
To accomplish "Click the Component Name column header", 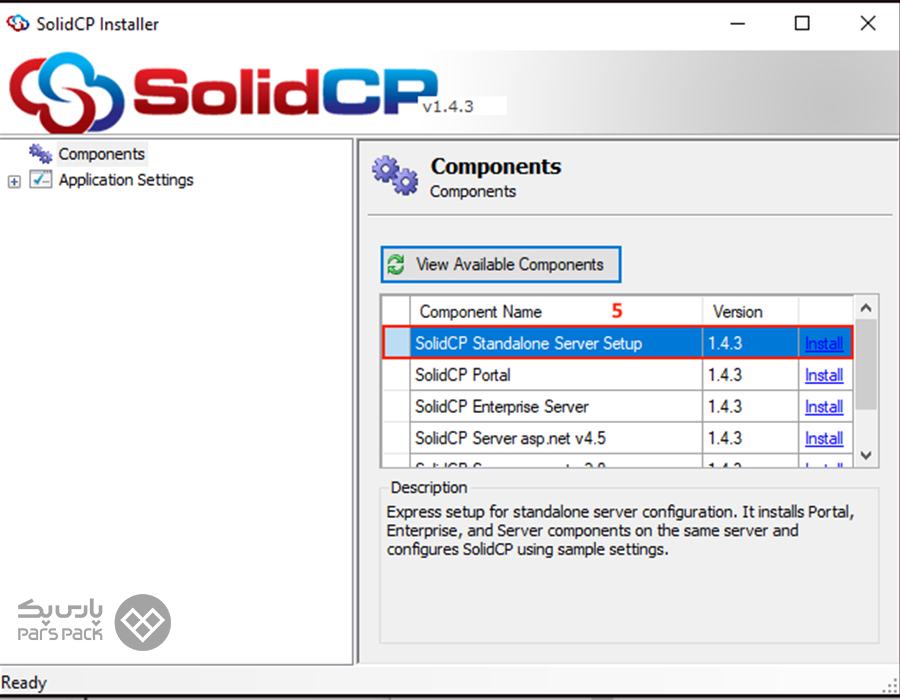I will tap(480, 312).
